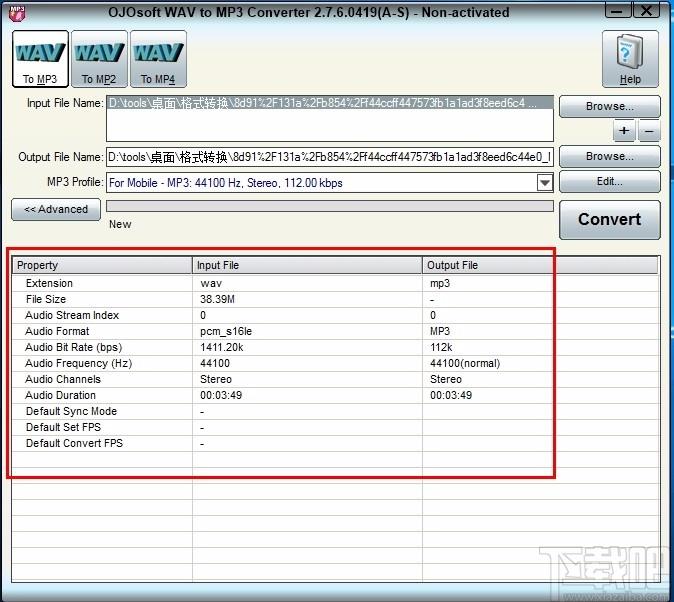Image resolution: width=674 pixels, height=602 pixels.
Task: Click the Output File column header
Action: (540, 265)
